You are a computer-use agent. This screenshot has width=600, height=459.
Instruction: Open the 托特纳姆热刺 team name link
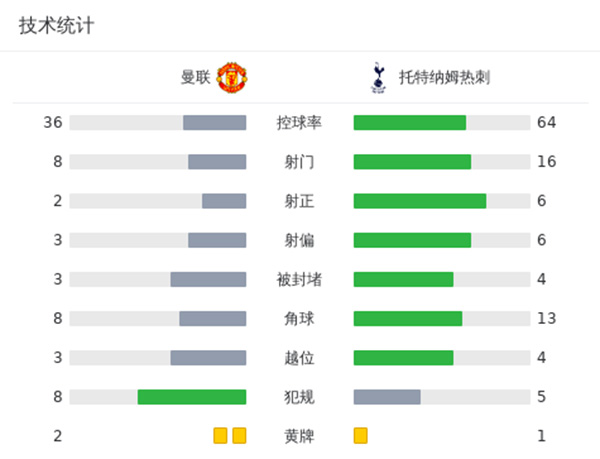[444, 77]
